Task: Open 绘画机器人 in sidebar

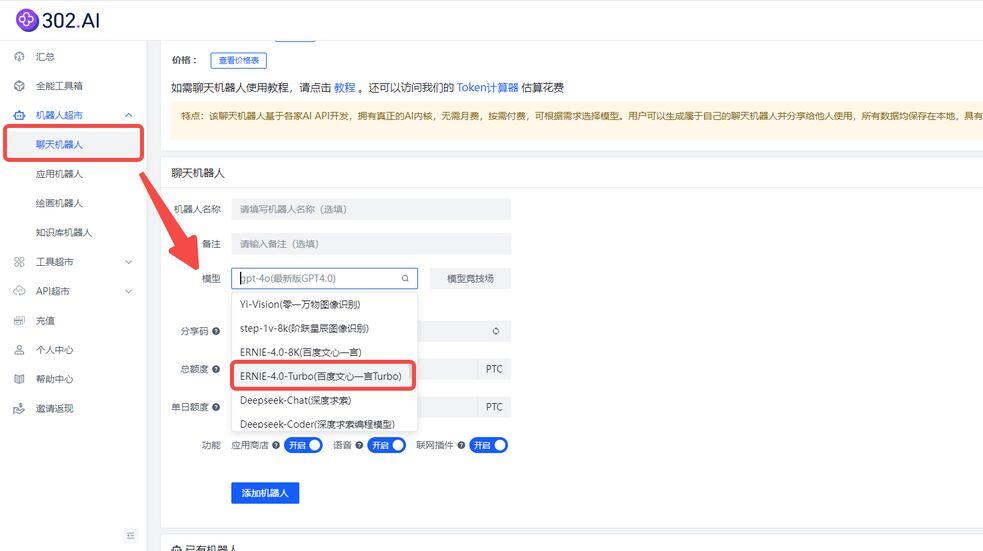Action: [x=59, y=203]
